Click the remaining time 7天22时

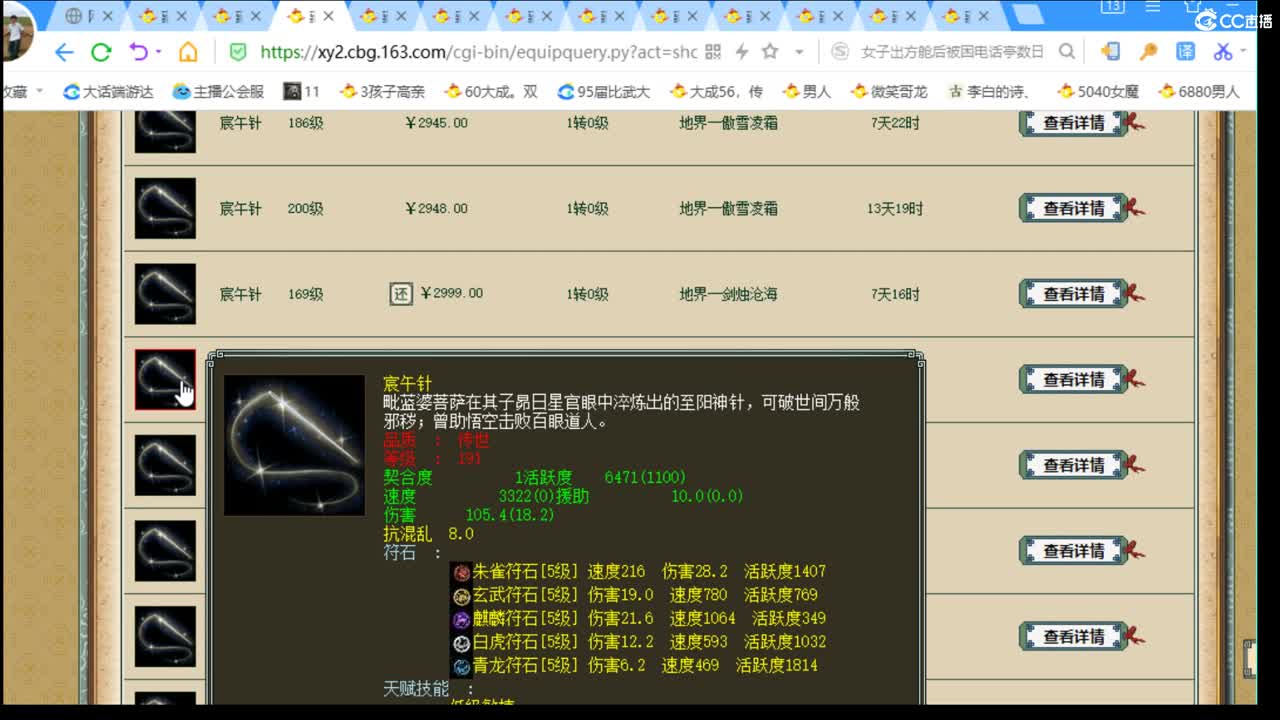(895, 123)
